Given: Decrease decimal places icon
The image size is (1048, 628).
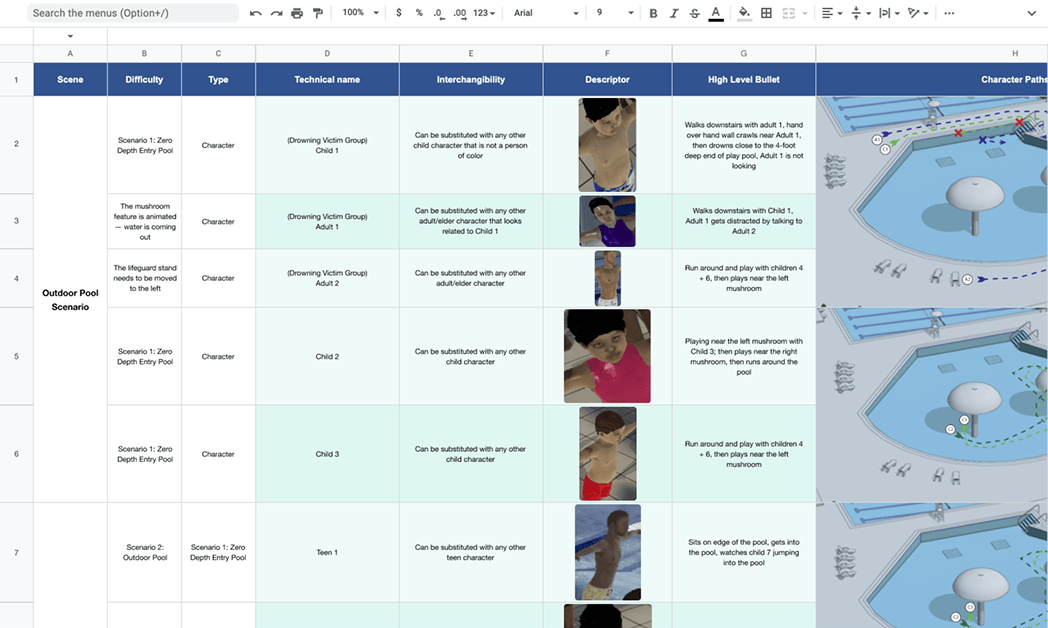Looking at the screenshot, I should point(438,13).
